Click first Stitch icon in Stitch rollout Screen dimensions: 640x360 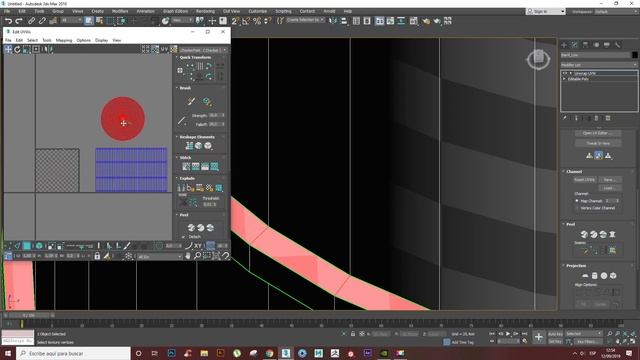186,166
